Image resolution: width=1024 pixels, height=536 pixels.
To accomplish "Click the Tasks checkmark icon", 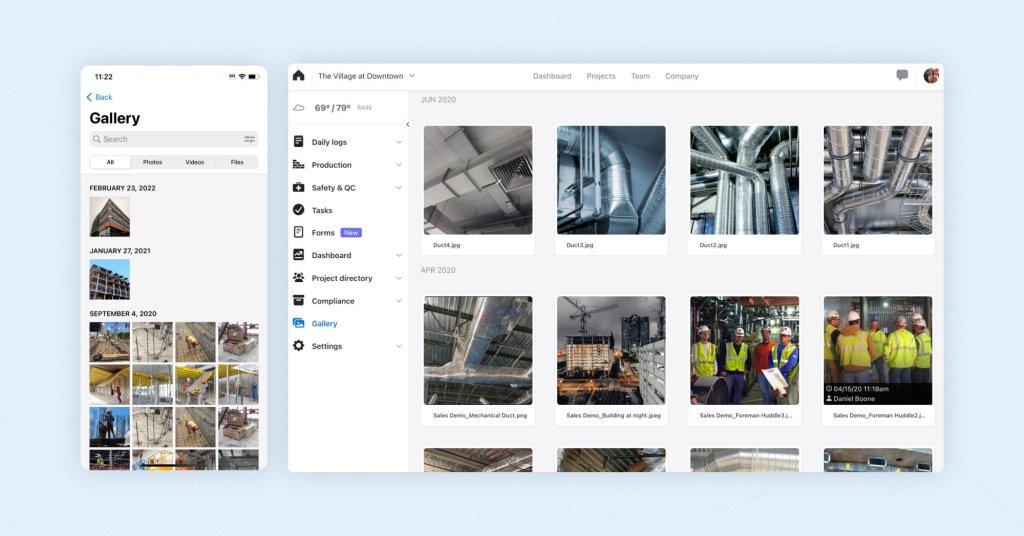I will point(298,210).
